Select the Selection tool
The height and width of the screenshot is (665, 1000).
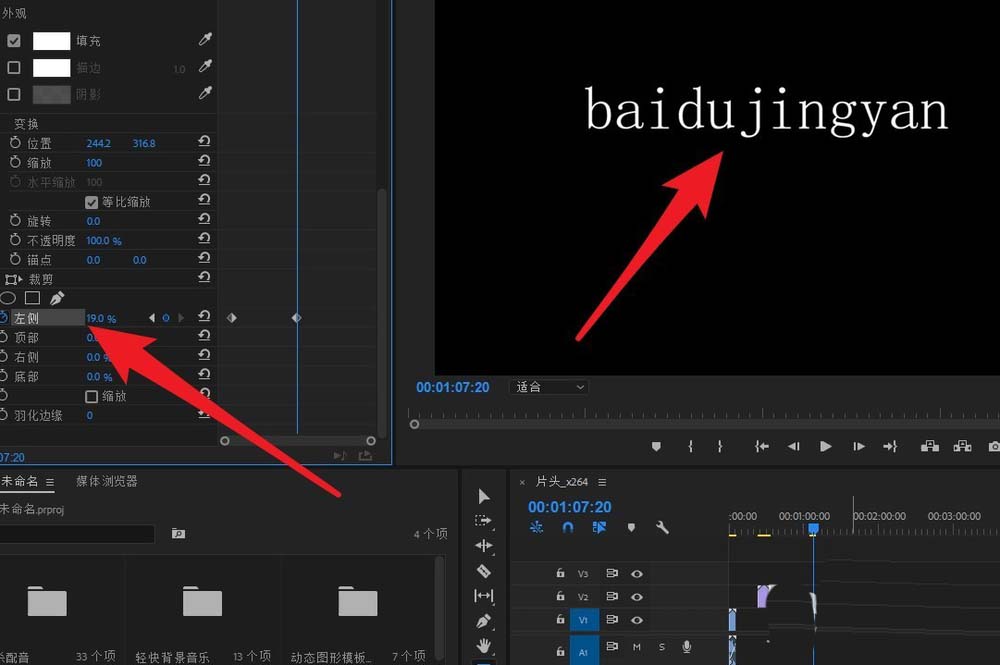483,497
